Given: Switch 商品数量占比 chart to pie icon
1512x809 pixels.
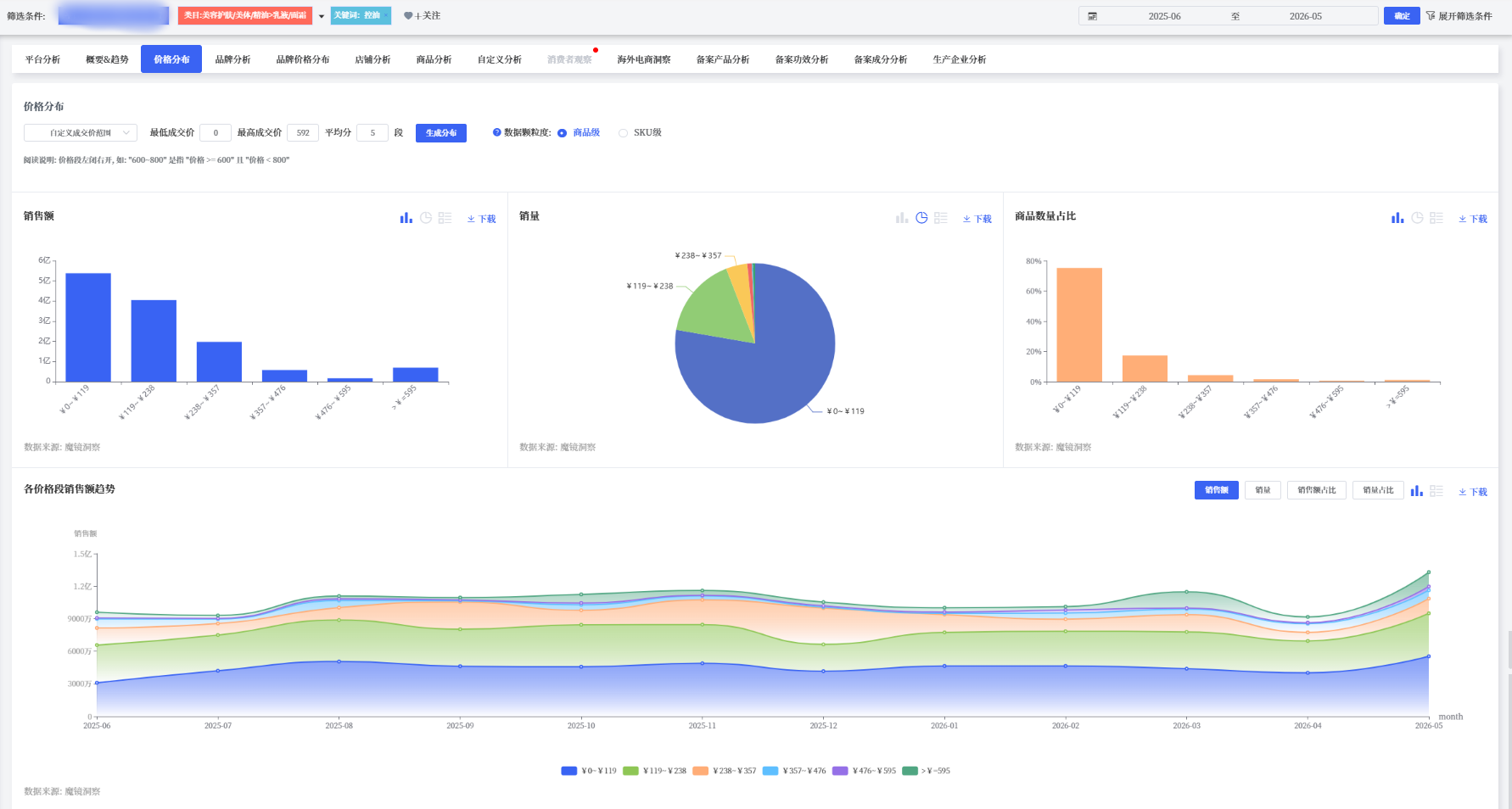Looking at the screenshot, I should [x=1417, y=218].
